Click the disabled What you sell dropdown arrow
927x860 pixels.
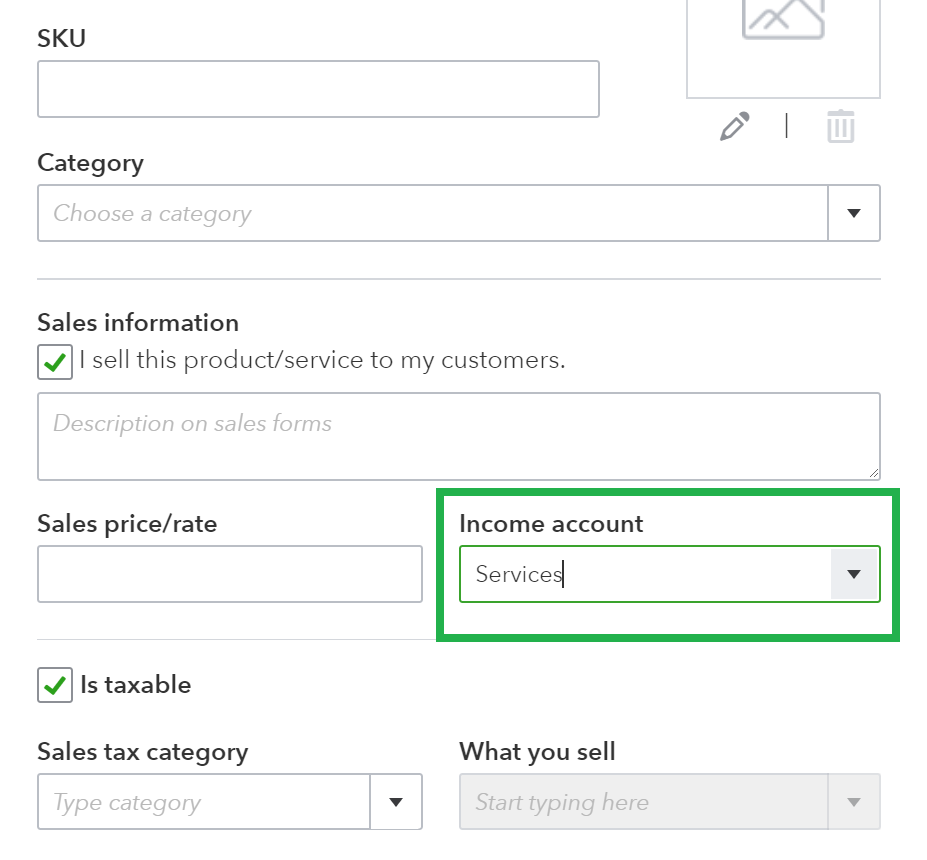pyautogui.click(x=853, y=802)
